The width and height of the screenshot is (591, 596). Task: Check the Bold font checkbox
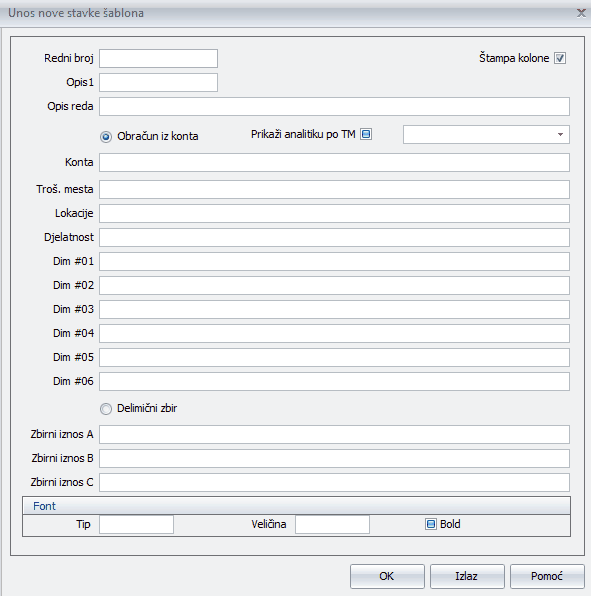tap(431, 524)
